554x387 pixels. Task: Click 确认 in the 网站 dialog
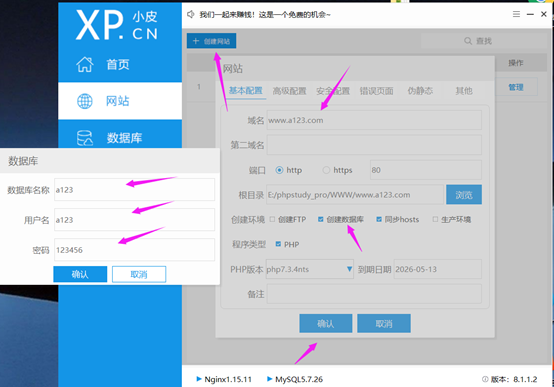(326, 323)
